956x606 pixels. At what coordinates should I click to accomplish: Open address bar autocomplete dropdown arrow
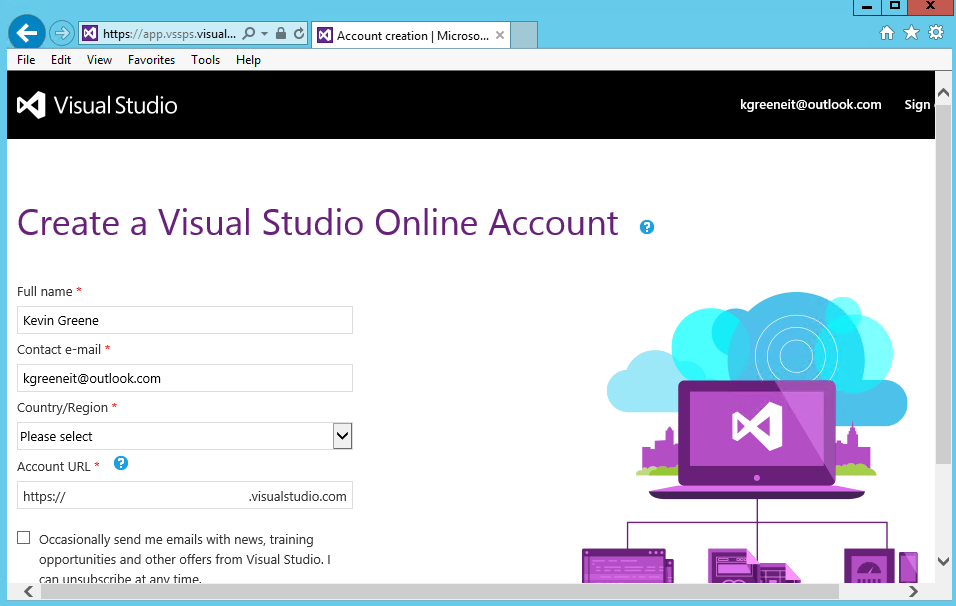pyautogui.click(x=265, y=34)
